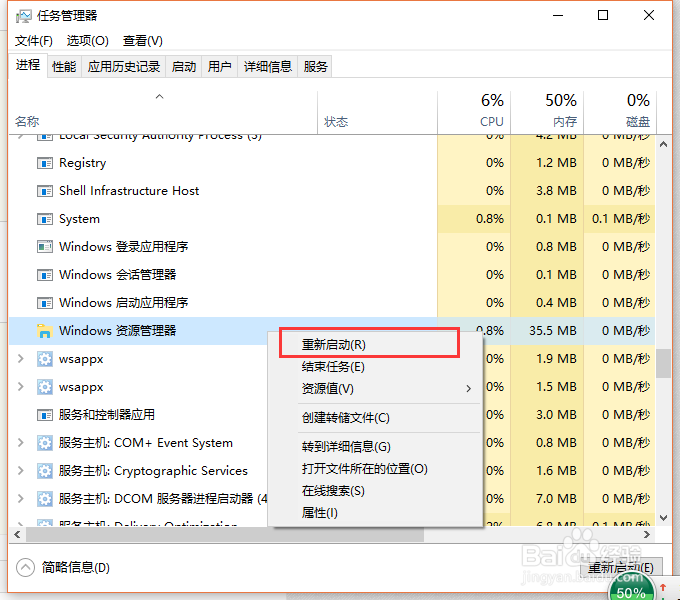680x600 pixels.
Task: Open 资源值(V) submenu arrow
Action: [x=468, y=389]
